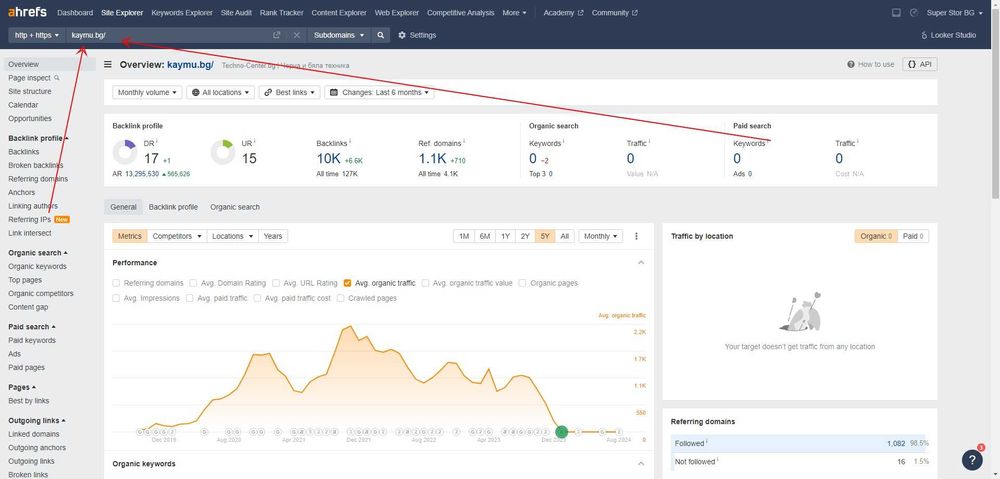Open Backlinks in left sidebar
The image size is (1000, 479).
[24, 152]
